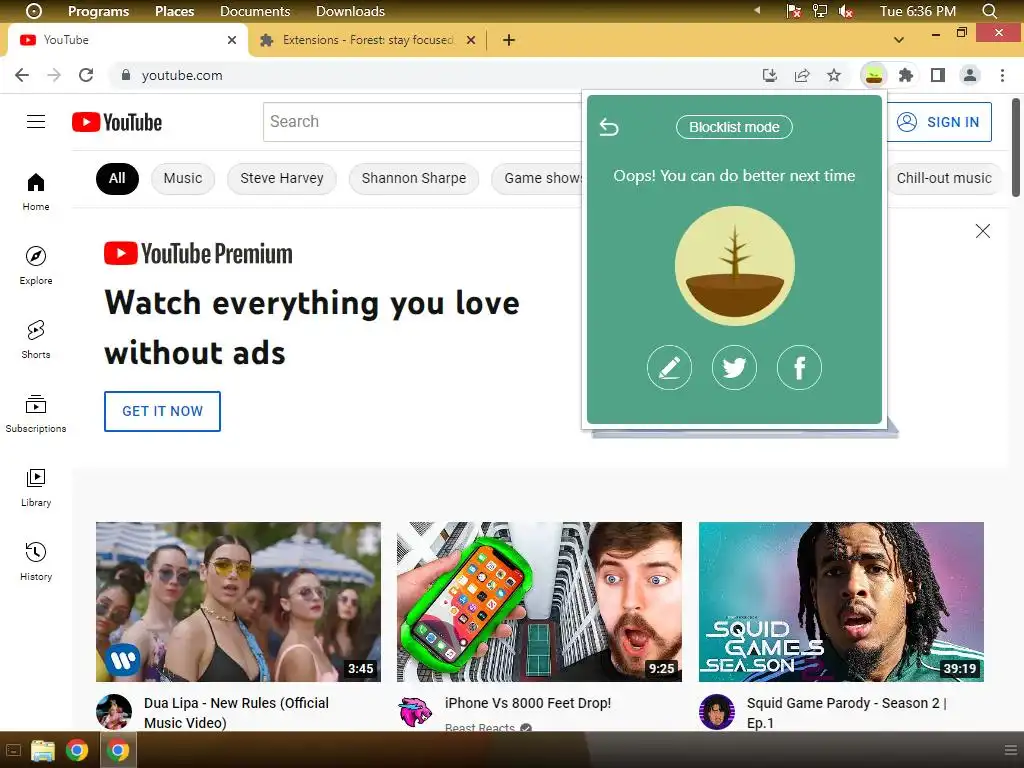This screenshot has height=768, width=1024.
Task: Close the YouTube tab
Action: click(x=232, y=40)
